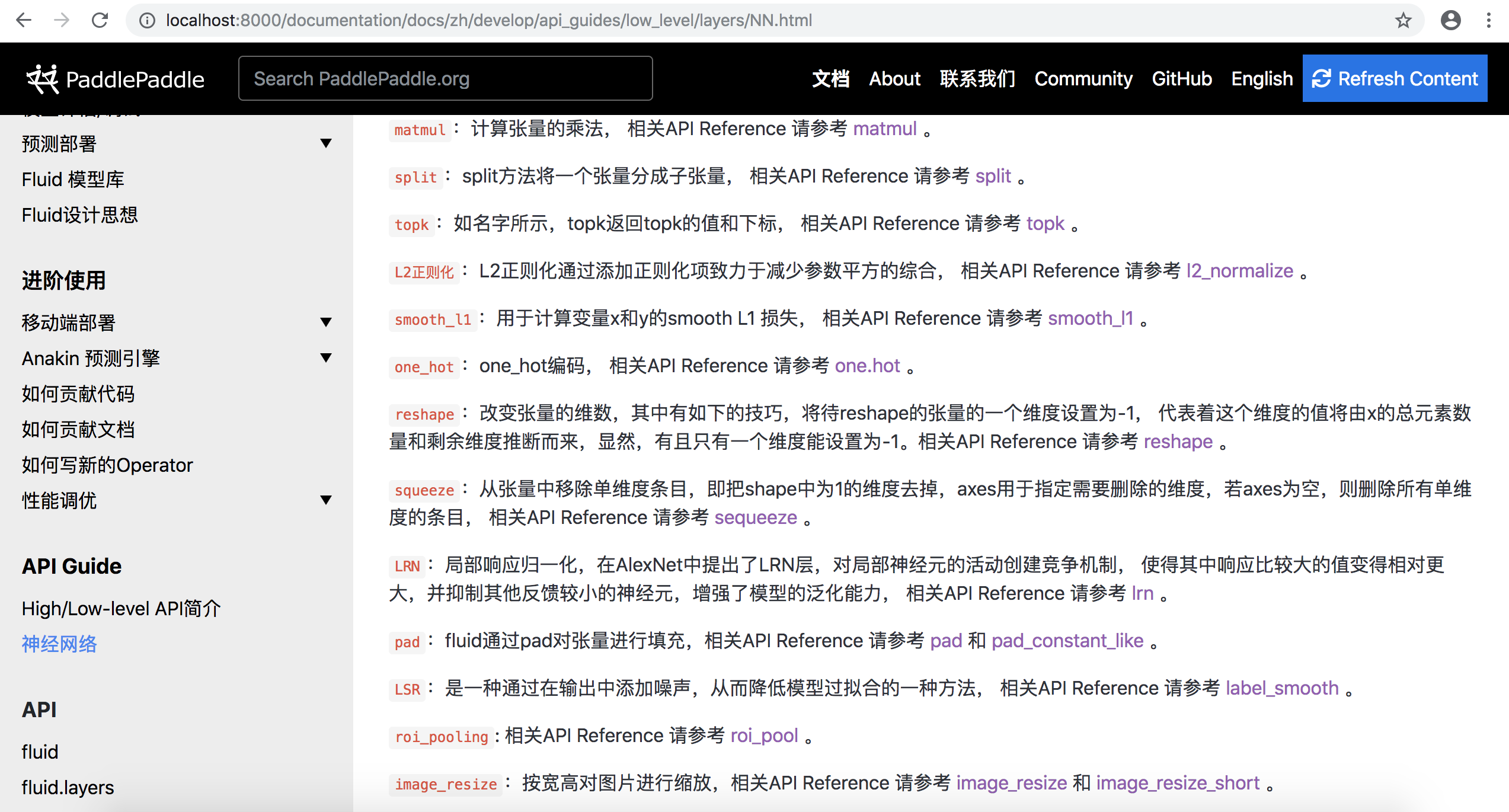Open the l2_normalize reference link
1509x812 pixels.
coord(1239,271)
